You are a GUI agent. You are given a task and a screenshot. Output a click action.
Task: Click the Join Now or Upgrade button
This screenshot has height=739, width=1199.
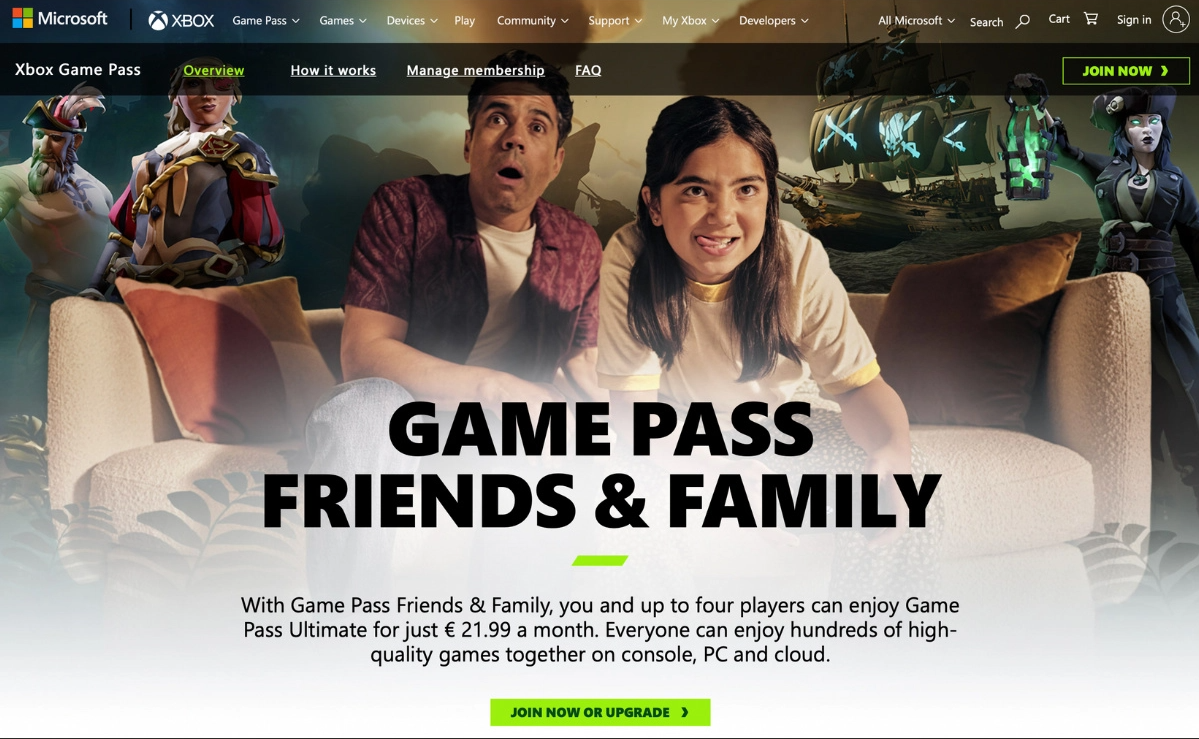pos(600,712)
